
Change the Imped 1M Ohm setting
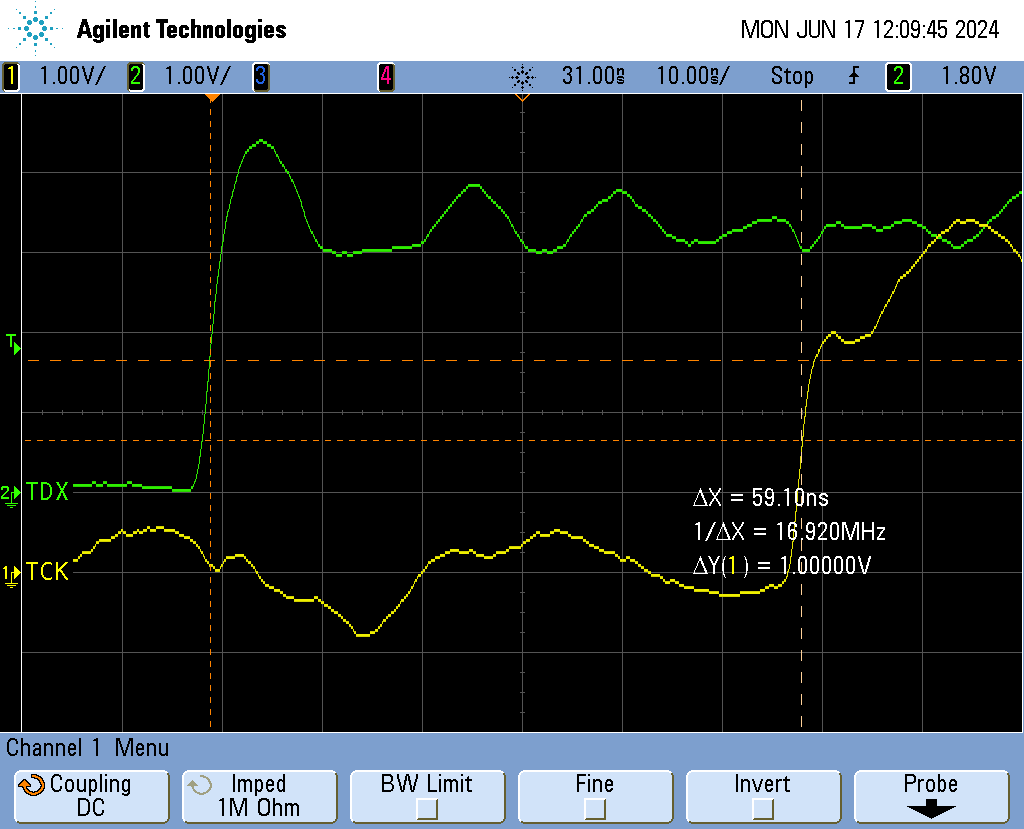(259, 796)
